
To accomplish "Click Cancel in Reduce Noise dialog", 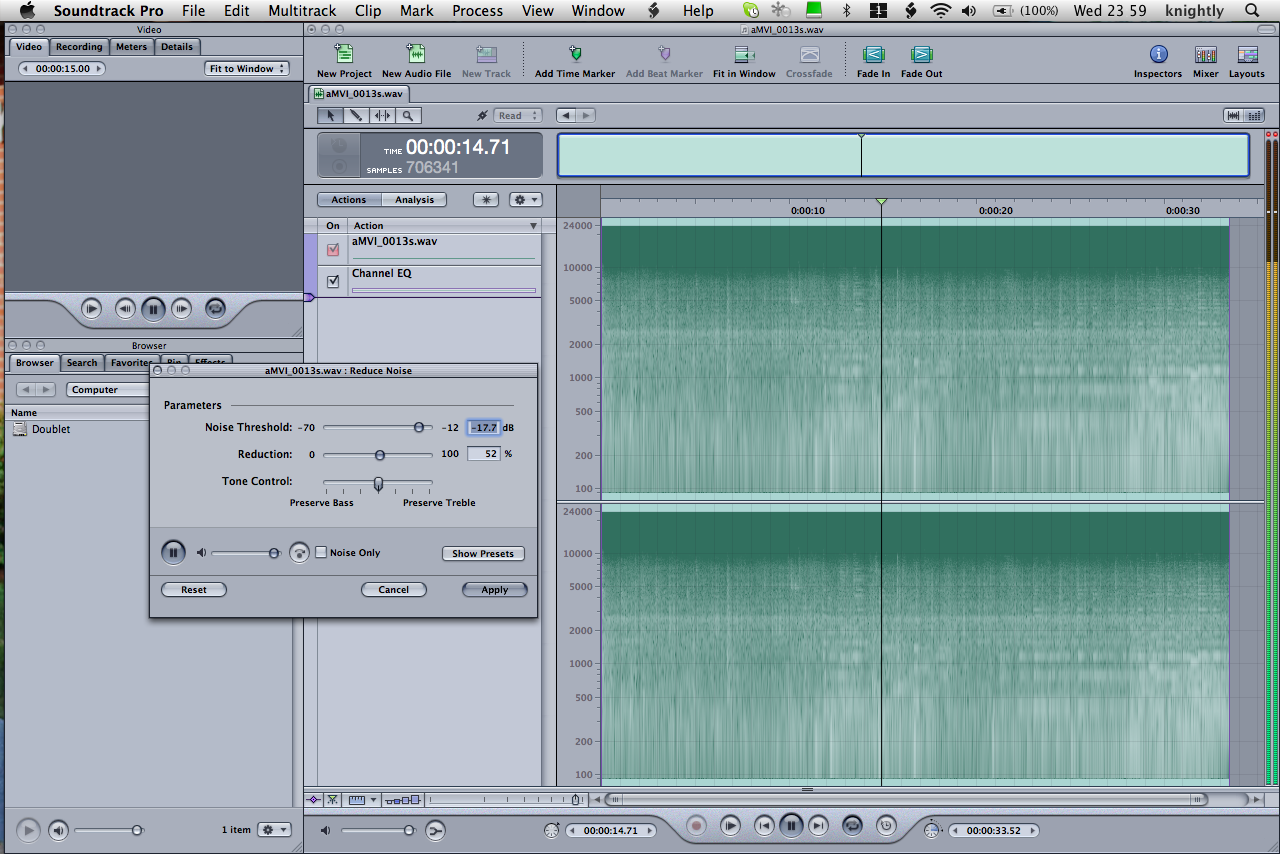I will [x=394, y=590].
